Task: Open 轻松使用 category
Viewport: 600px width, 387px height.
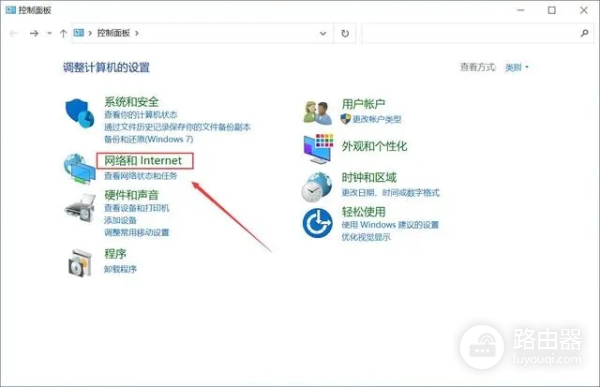Action: pos(363,212)
